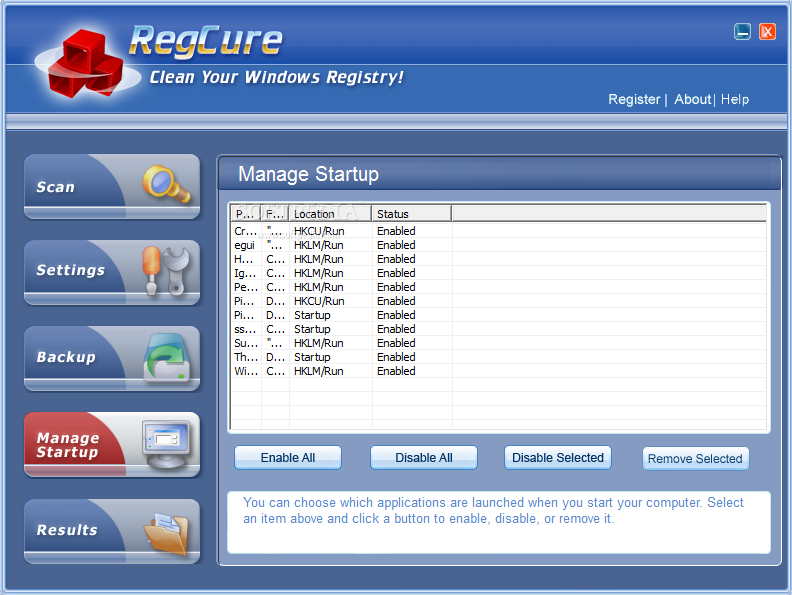This screenshot has width=792, height=595.
Task: Click the monitor icon for Manage Startup
Action: 167,444
